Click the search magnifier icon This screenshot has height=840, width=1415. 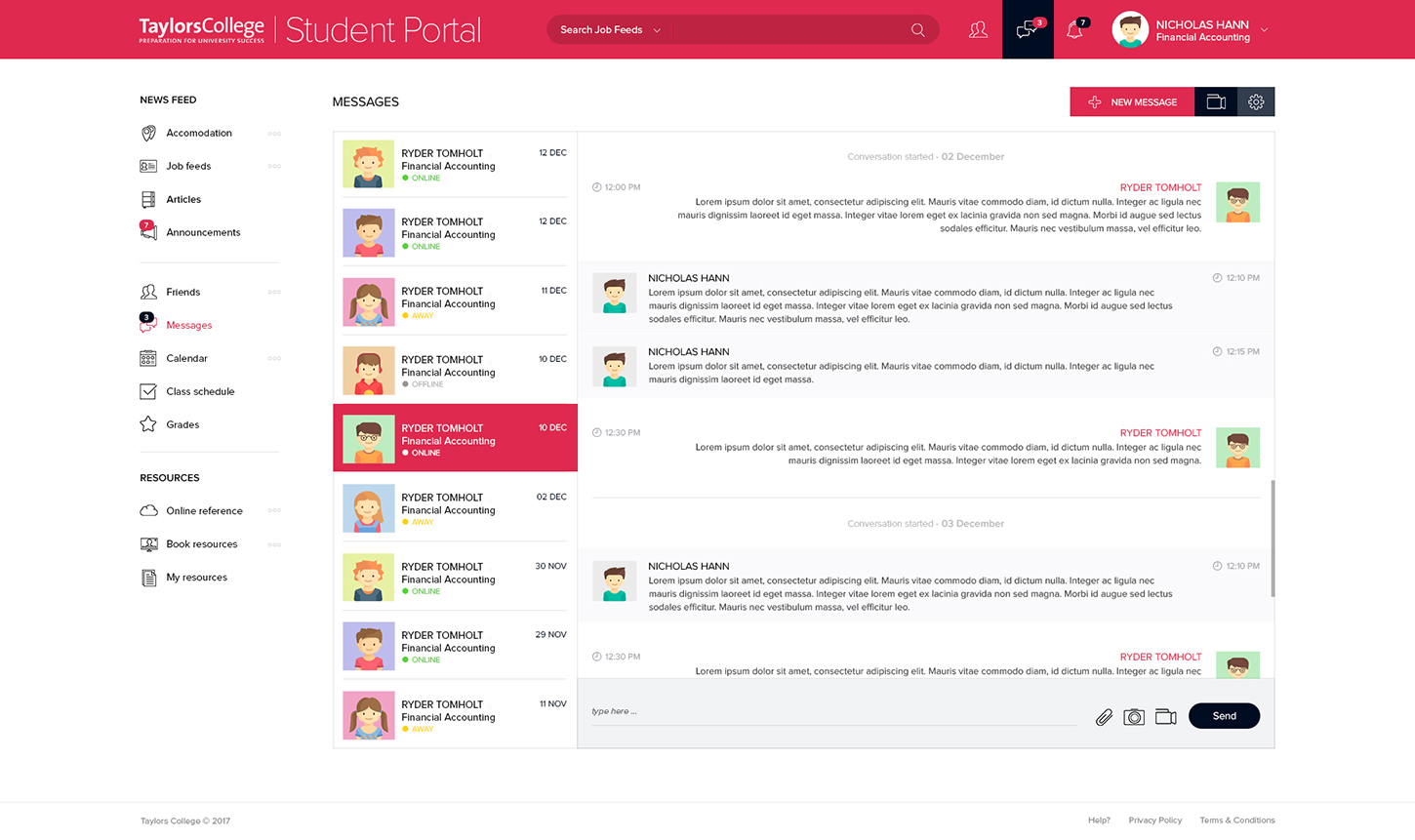(917, 30)
